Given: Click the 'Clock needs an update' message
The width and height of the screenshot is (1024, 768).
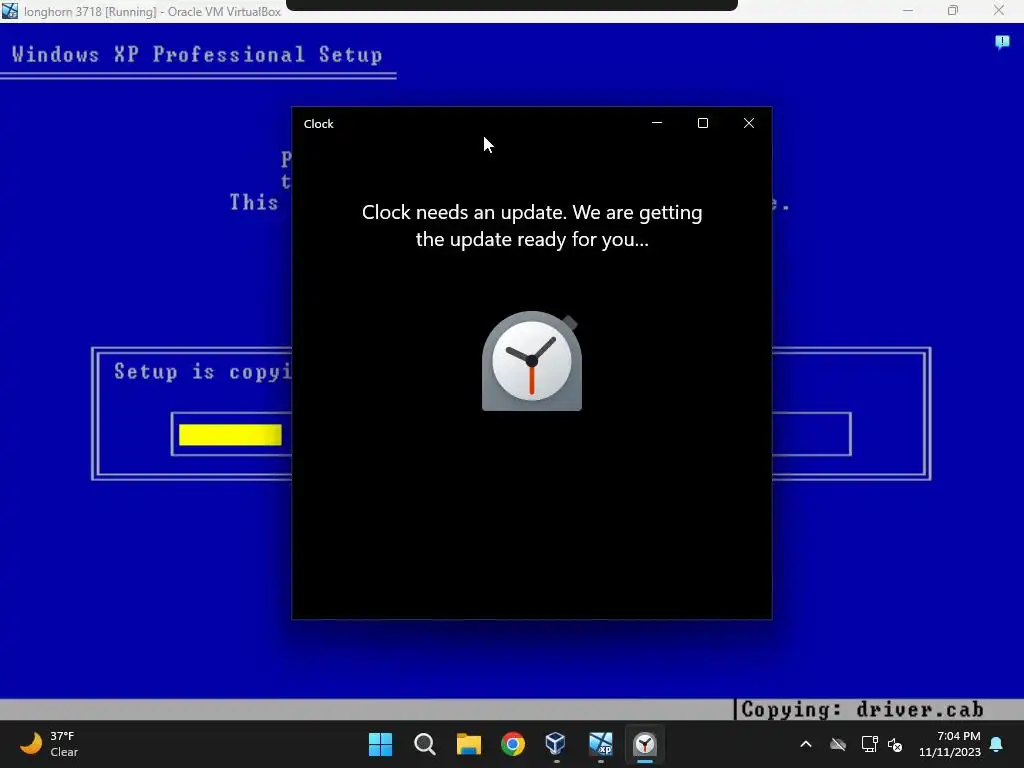Looking at the screenshot, I should click(532, 225).
